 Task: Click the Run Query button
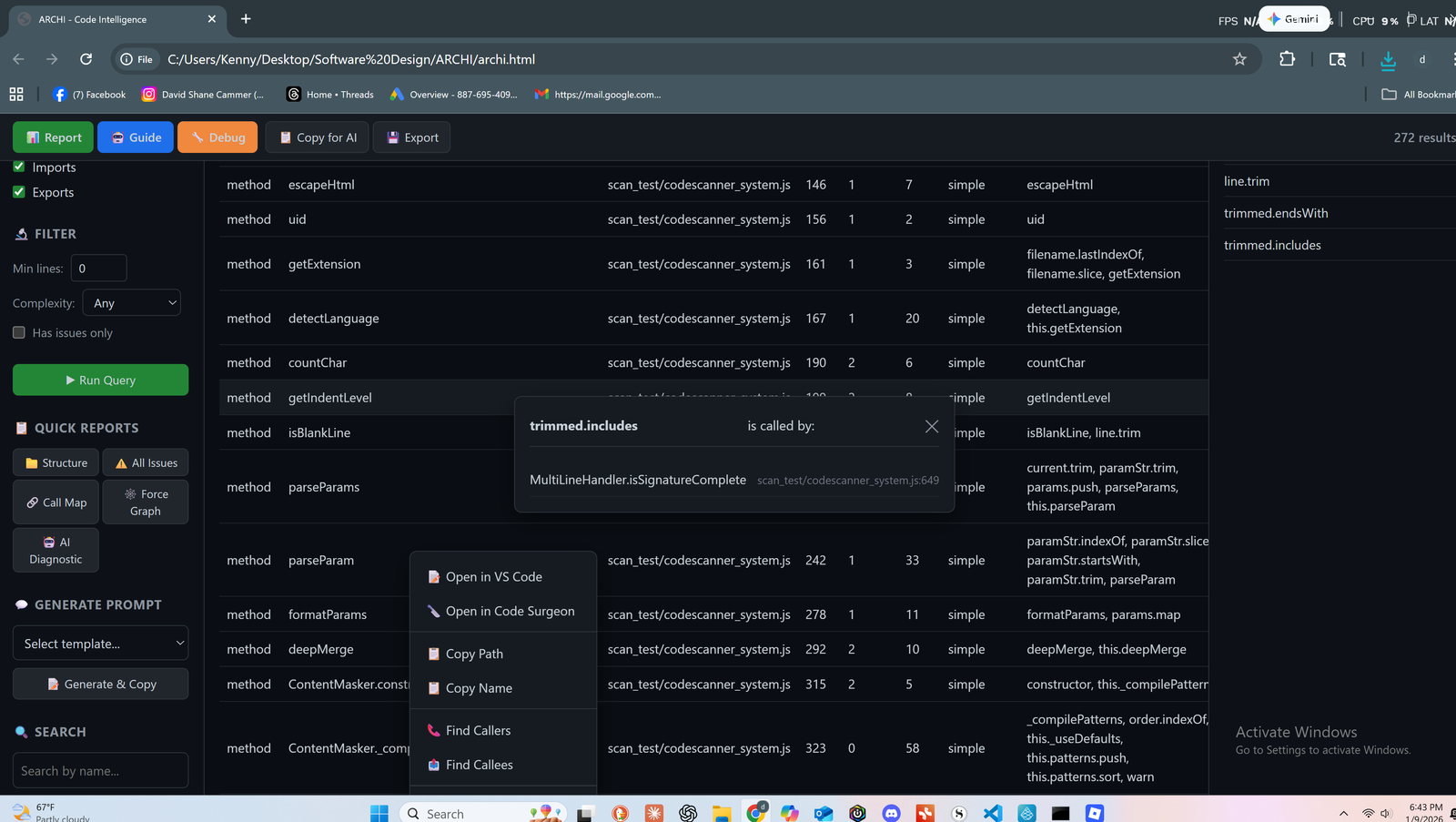100,380
